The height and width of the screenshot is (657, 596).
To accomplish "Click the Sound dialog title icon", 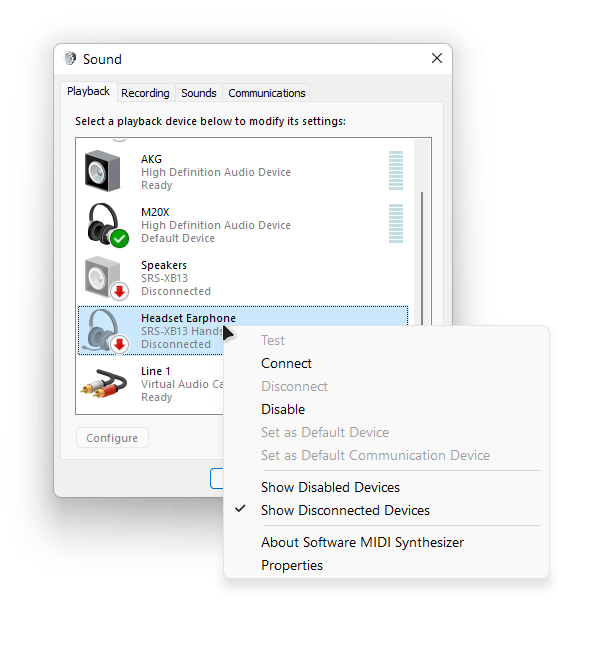I will (x=70, y=59).
